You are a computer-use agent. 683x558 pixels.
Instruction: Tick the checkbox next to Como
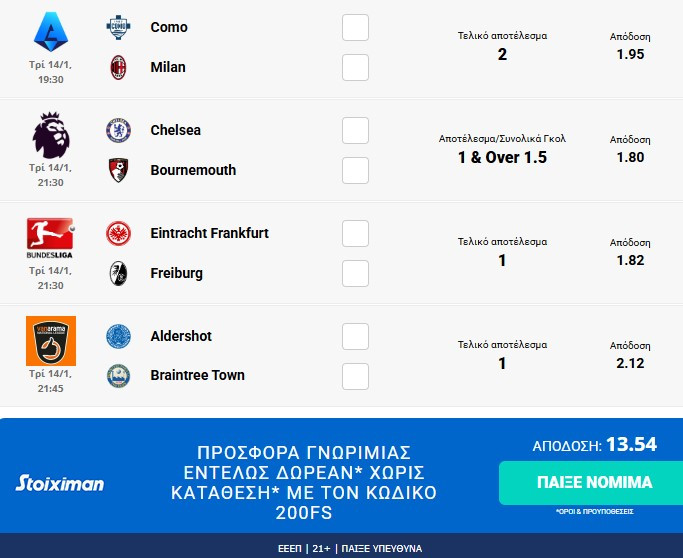(355, 28)
